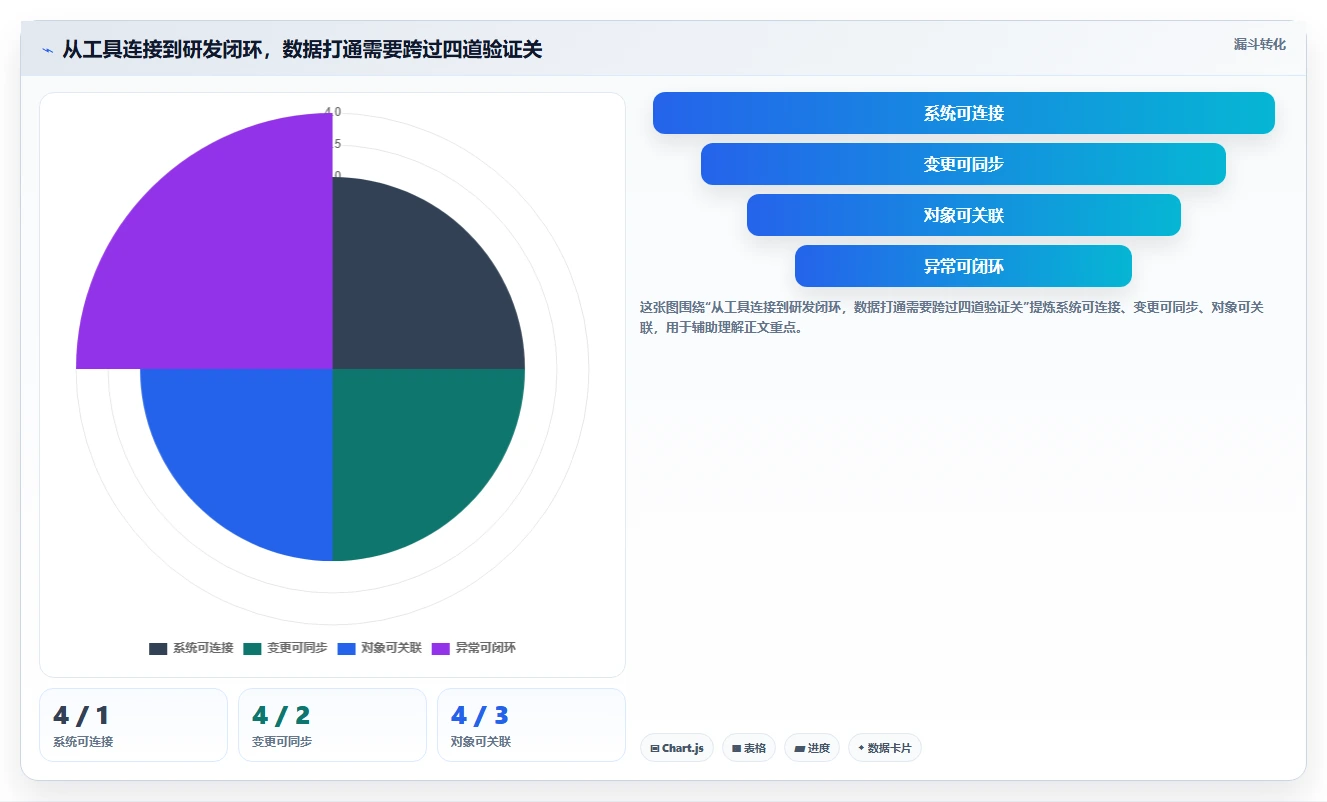
Task: Select the 系统可连接 funnel stage bar
Action: (x=964, y=113)
